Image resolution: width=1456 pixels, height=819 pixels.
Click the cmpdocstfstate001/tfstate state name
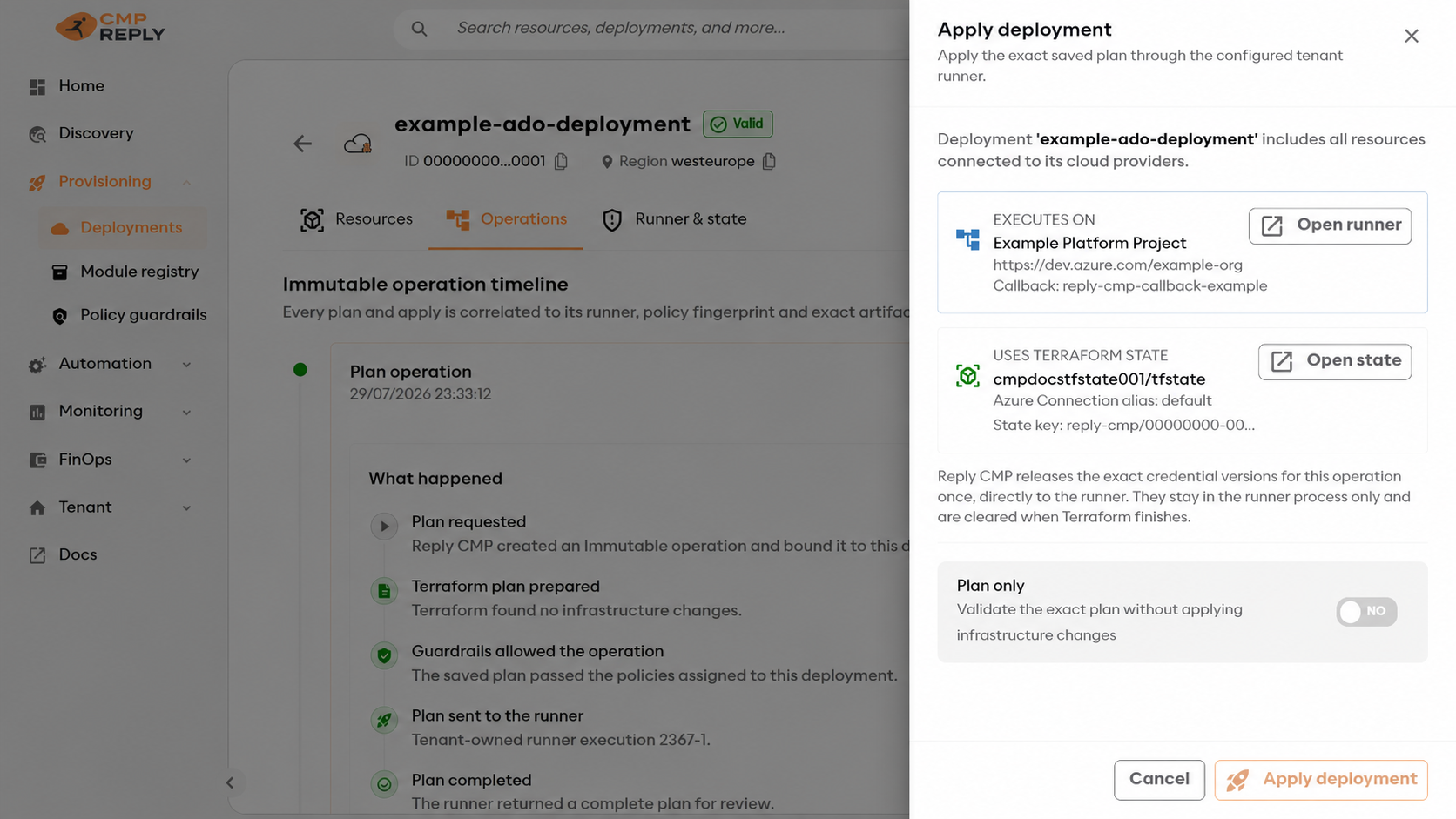[x=1099, y=379]
